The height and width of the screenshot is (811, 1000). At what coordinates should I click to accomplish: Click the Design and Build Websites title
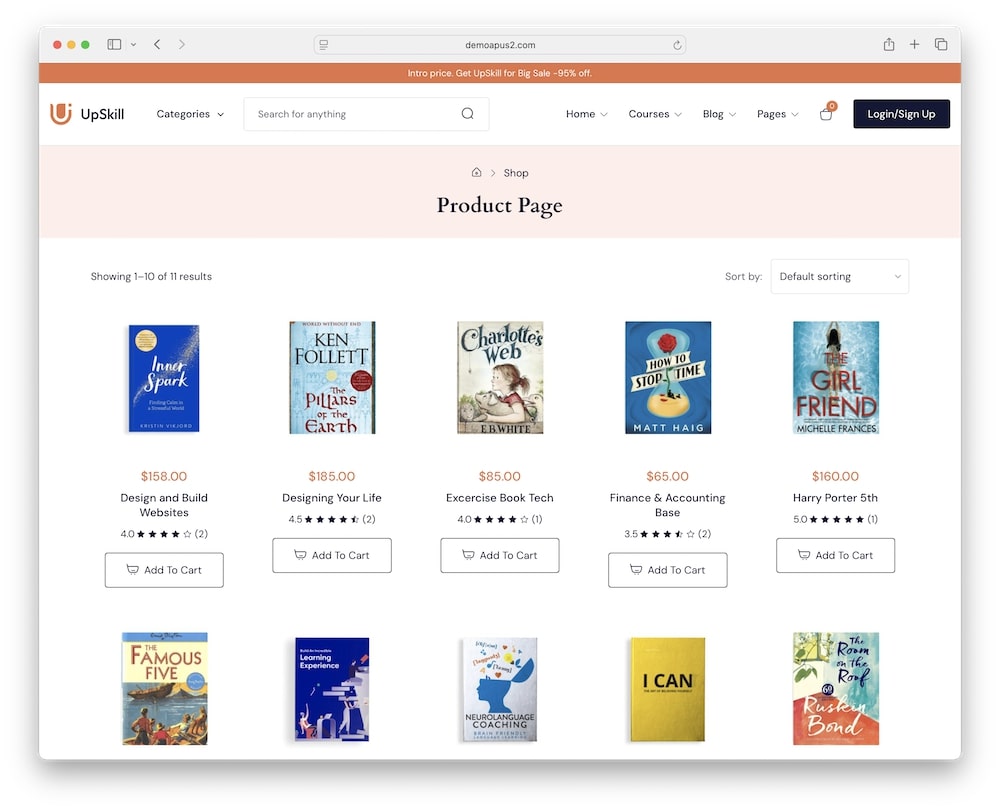click(x=164, y=505)
